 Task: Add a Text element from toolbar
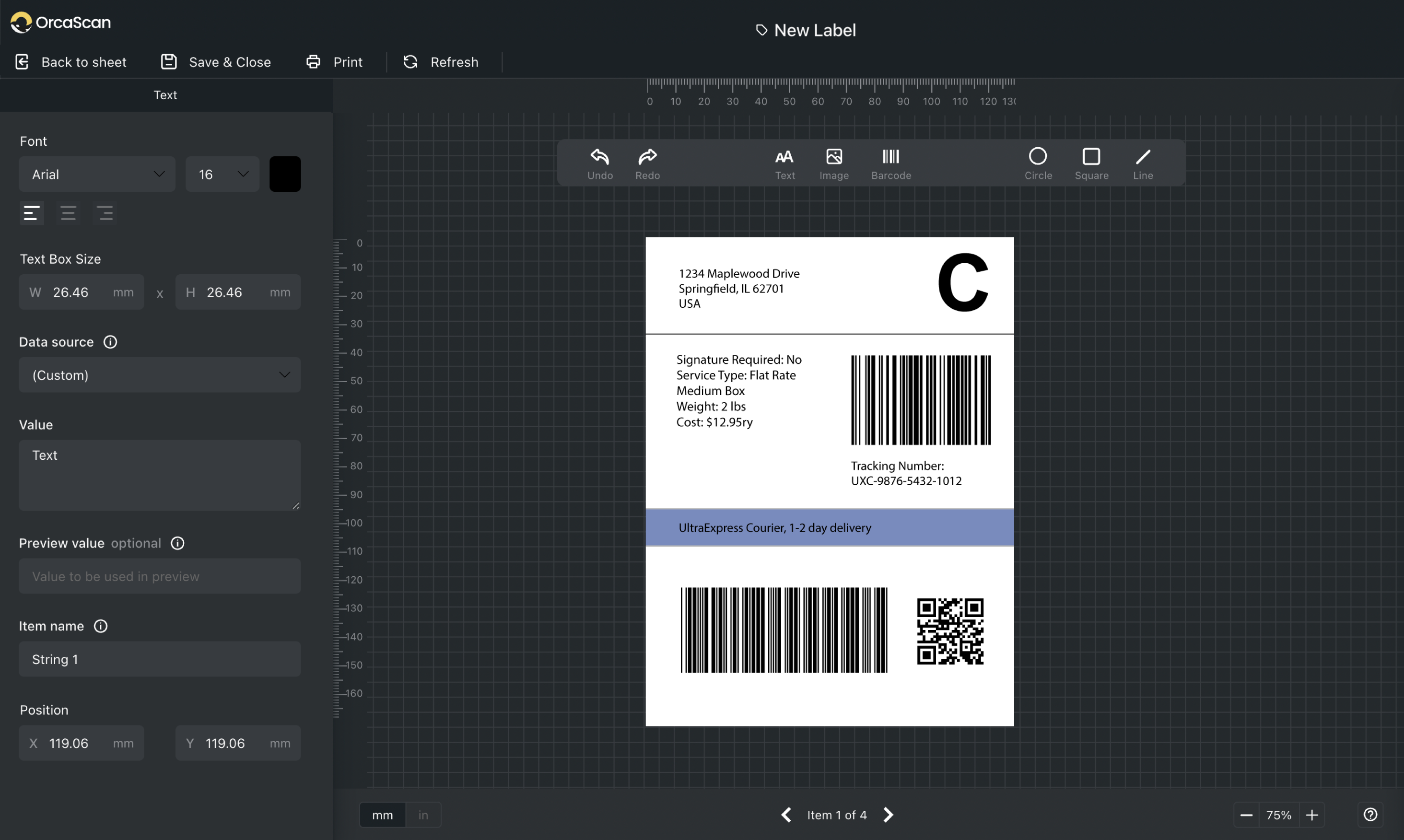click(784, 163)
